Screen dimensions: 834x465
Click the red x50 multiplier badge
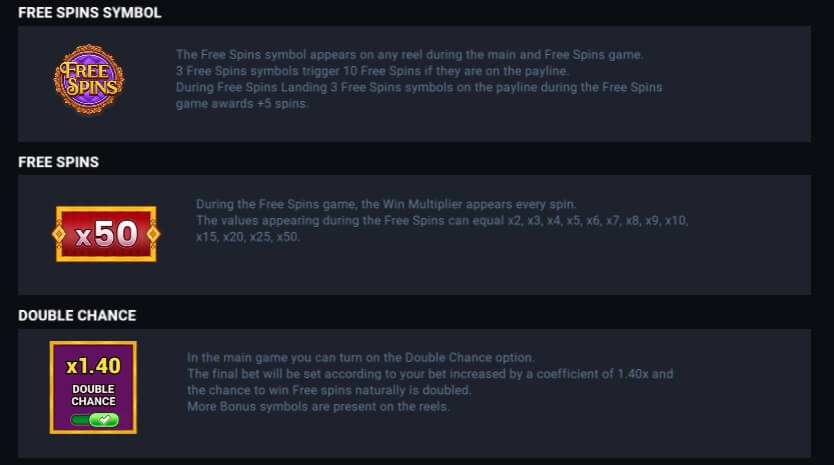point(106,234)
